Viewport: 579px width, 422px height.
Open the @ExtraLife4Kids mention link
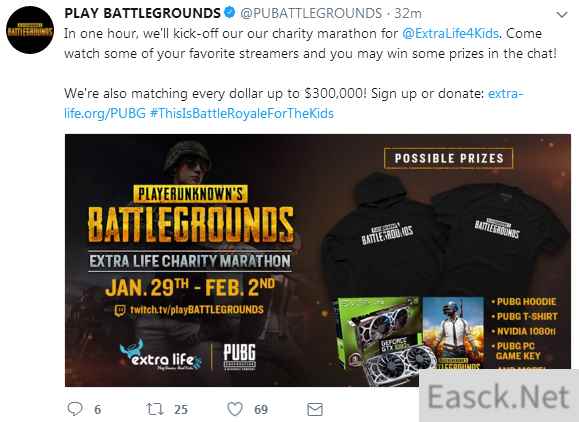click(x=450, y=33)
